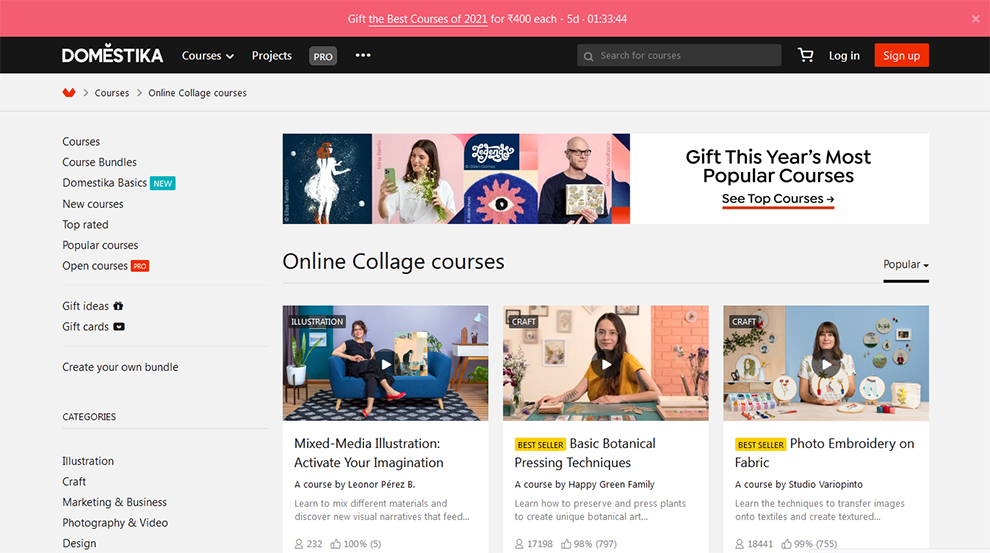Choose the Illustration category
The width and height of the screenshot is (990, 553).
[88, 461]
